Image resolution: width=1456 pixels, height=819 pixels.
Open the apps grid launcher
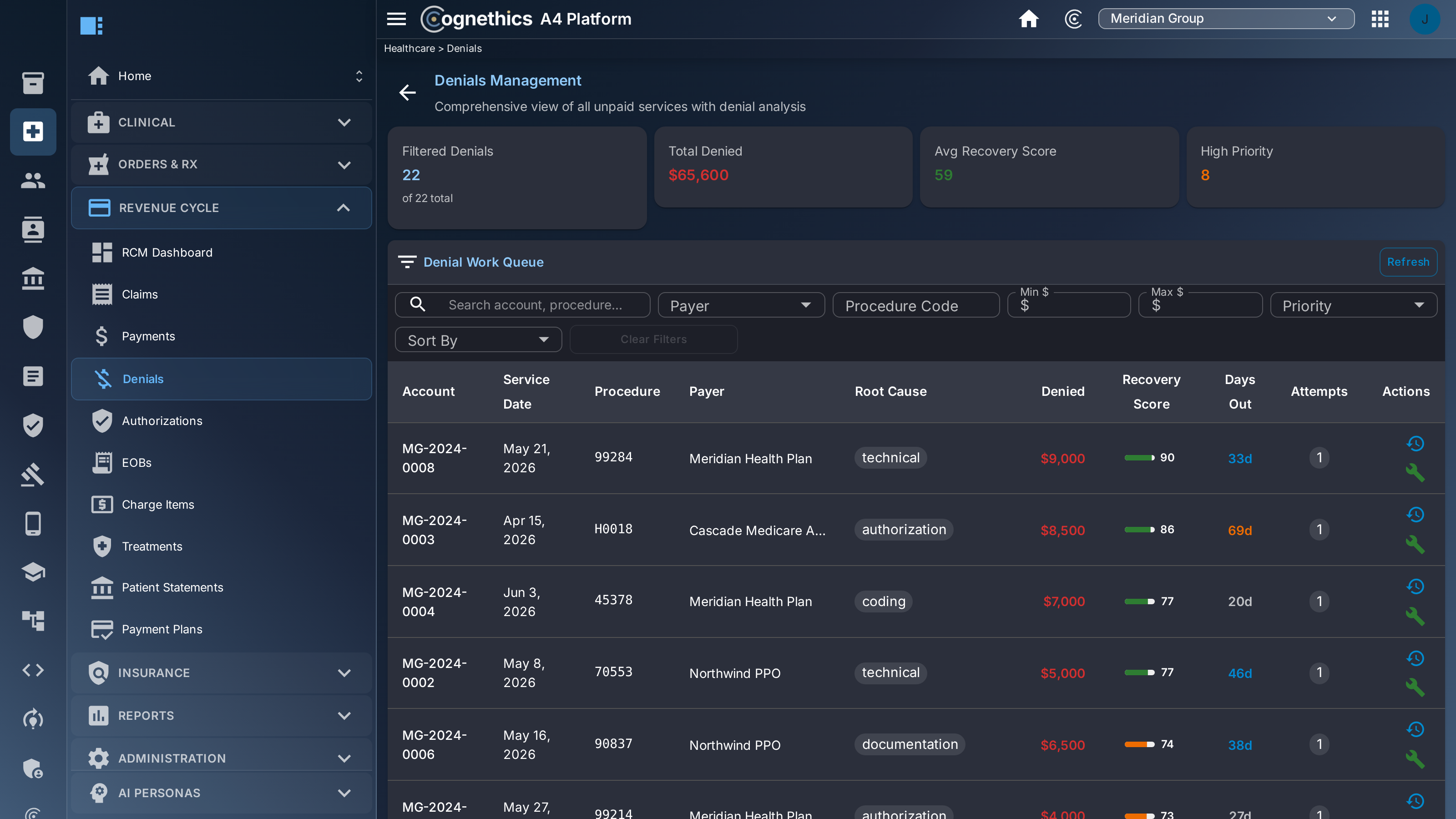[1380, 19]
